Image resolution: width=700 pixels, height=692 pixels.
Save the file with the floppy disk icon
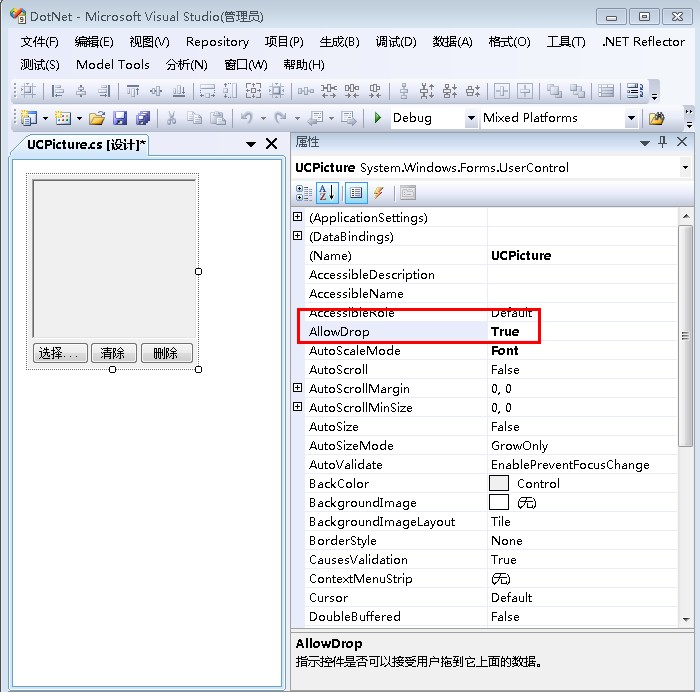pyautogui.click(x=120, y=118)
